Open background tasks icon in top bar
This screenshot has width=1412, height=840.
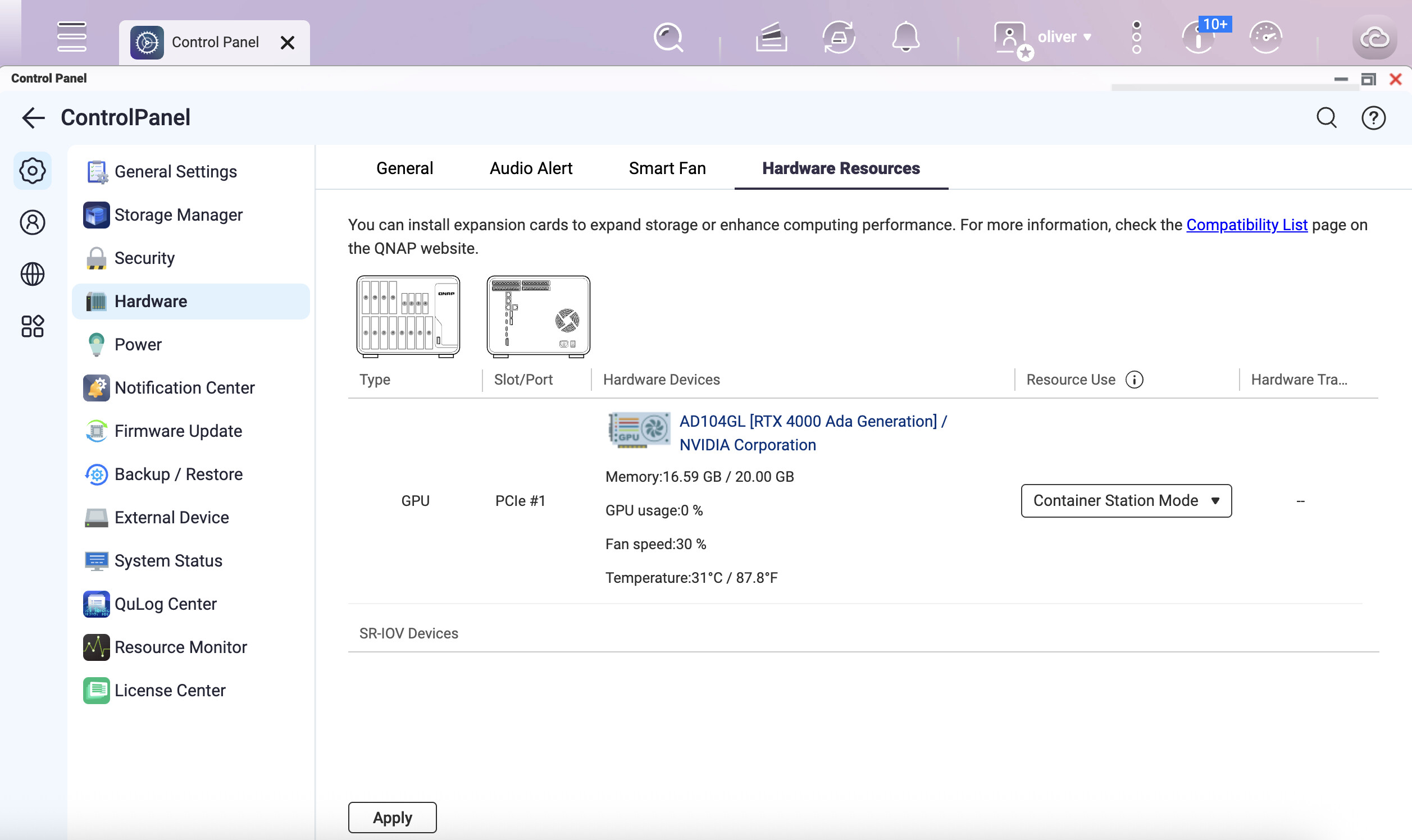(771, 38)
